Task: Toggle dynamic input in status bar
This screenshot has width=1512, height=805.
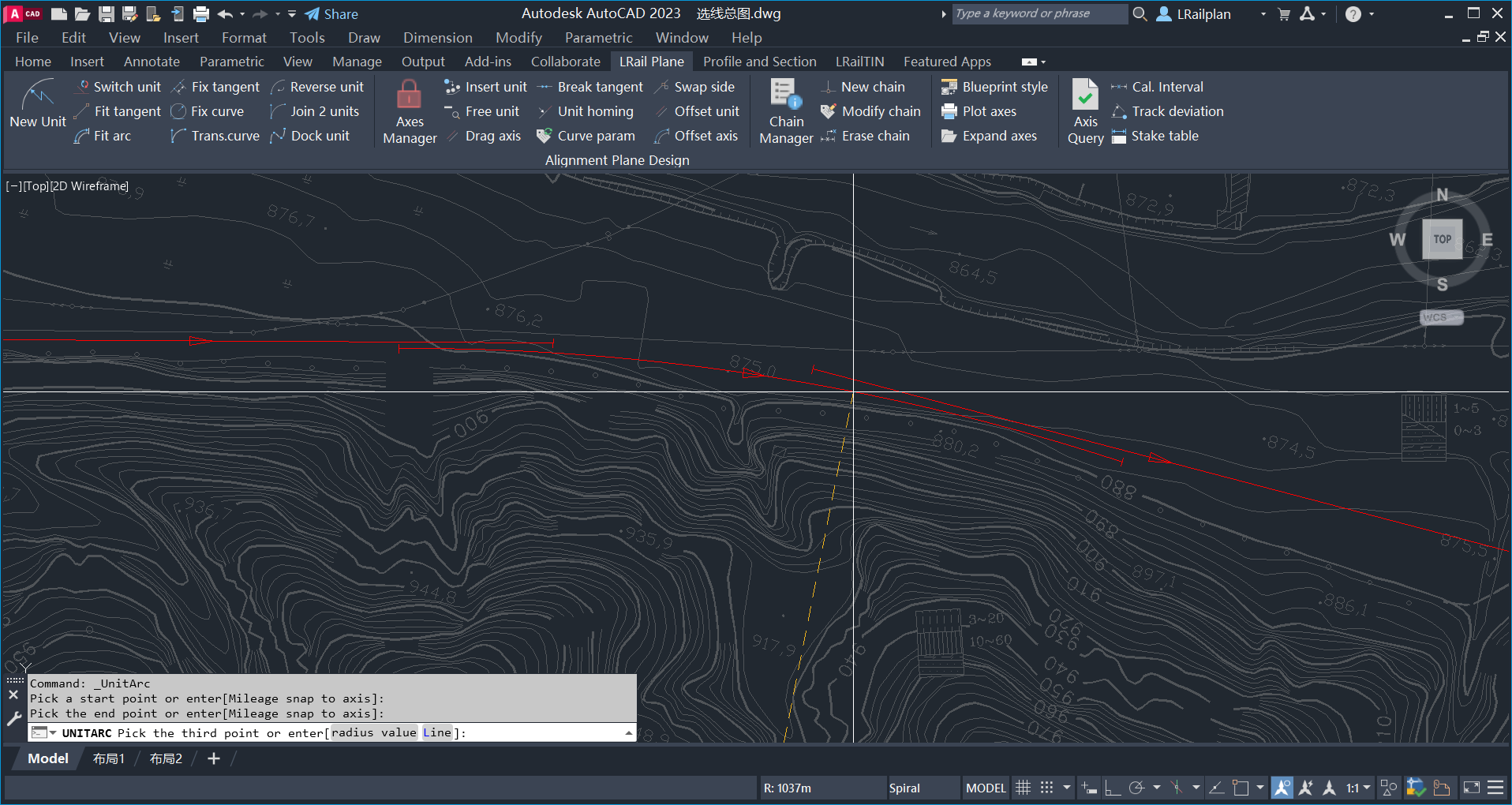Action: (1089, 788)
